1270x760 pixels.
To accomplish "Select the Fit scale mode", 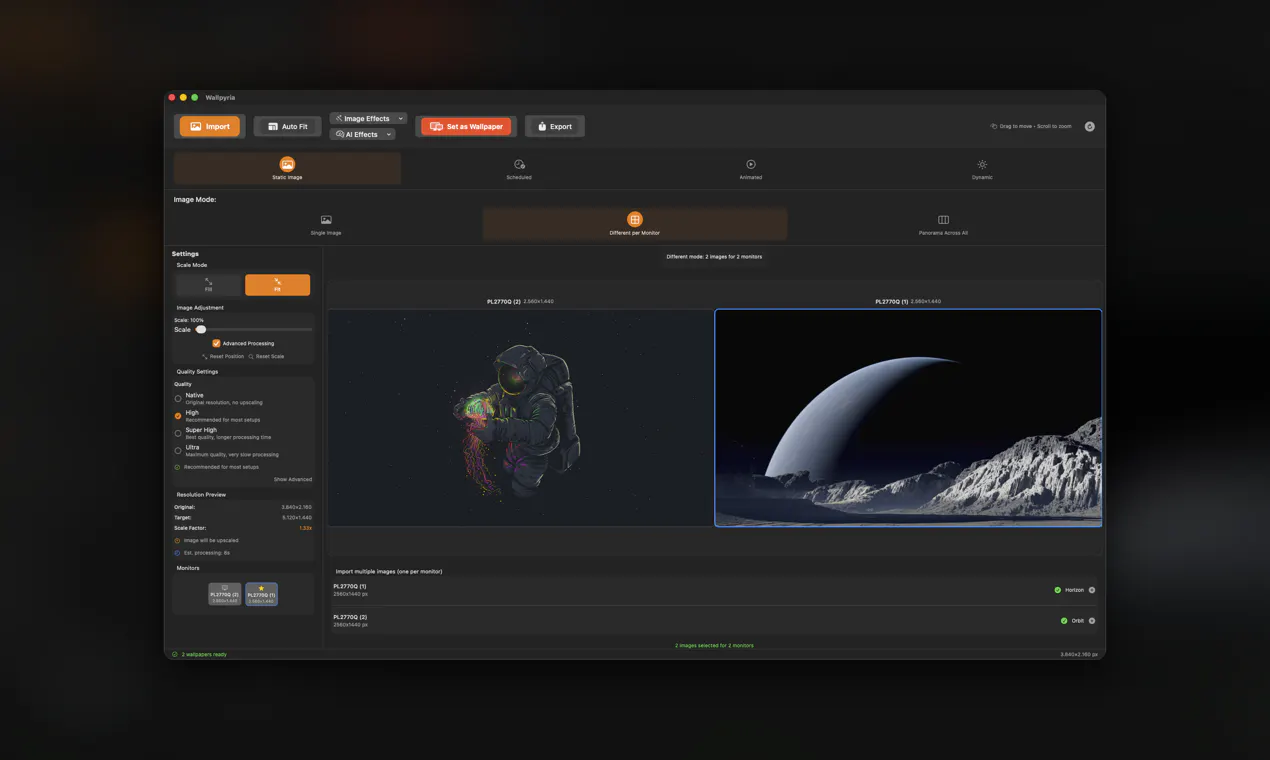I will click(277, 285).
